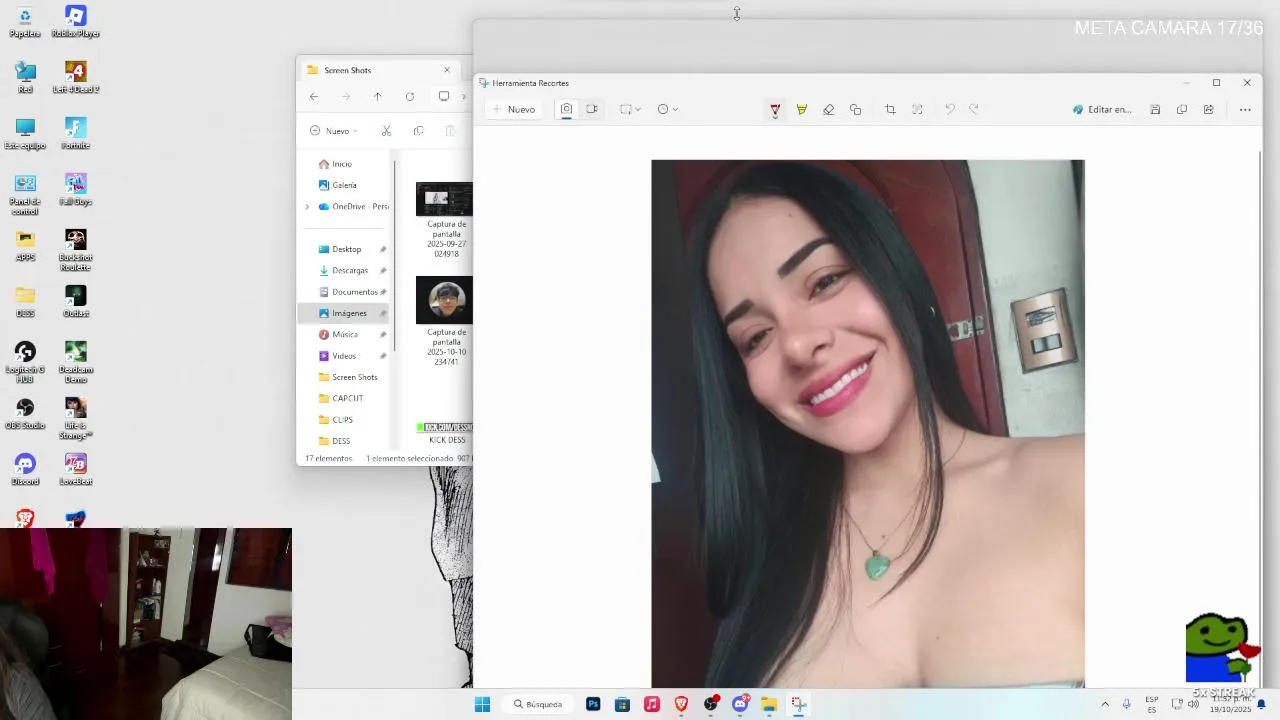Viewport: 1280px width, 720px height.
Task: Open the three-dot more options menu
Action: coord(1245,109)
